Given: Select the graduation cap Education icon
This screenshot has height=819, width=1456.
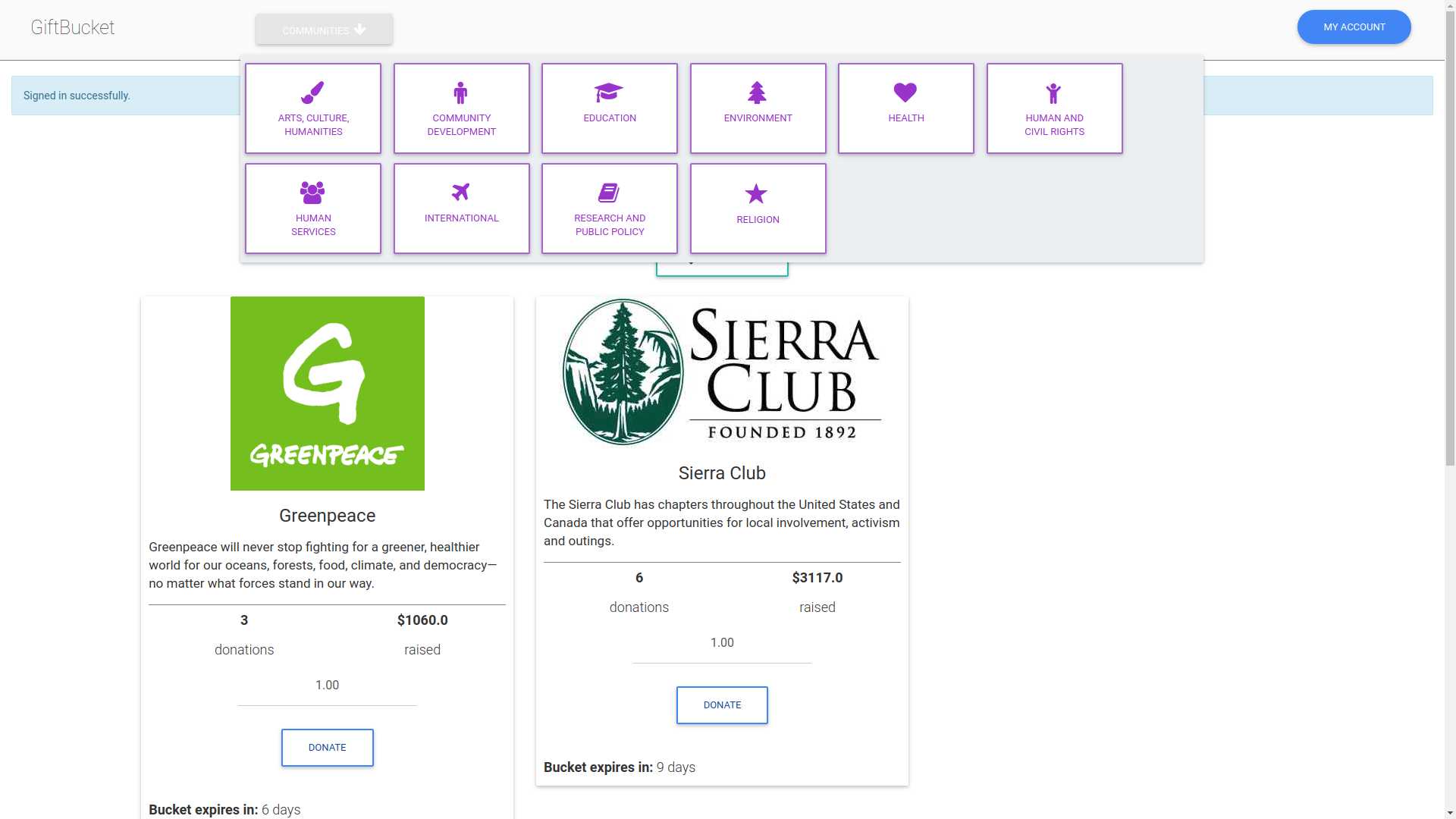Looking at the screenshot, I should coord(609,93).
